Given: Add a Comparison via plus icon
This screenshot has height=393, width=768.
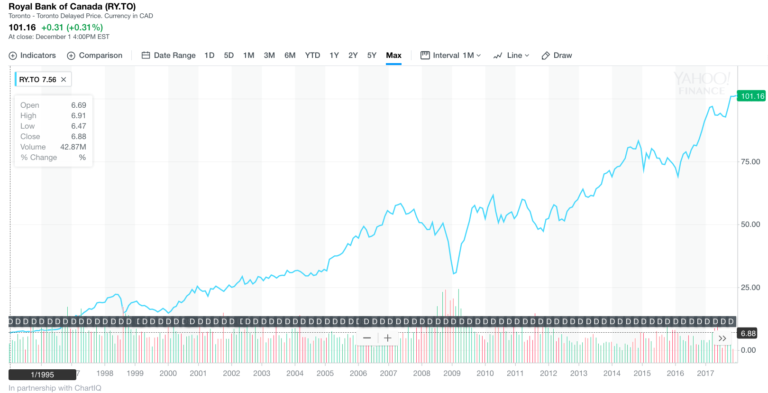Looking at the screenshot, I should pos(71,56).
